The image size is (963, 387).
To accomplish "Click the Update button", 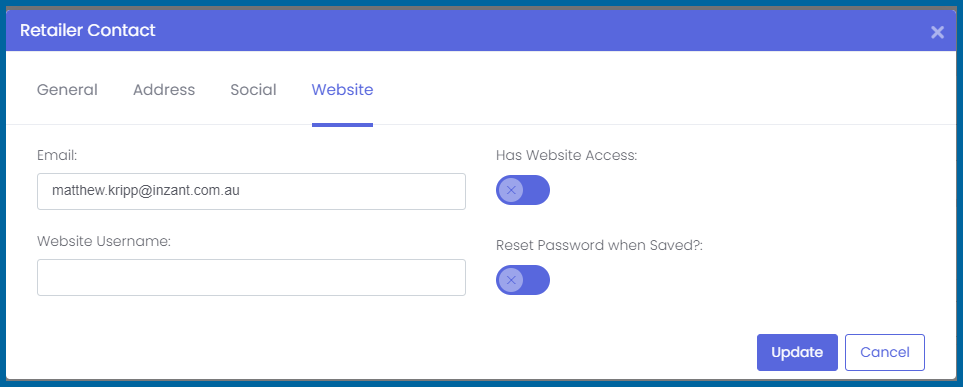I will click(x=797, y=352).
